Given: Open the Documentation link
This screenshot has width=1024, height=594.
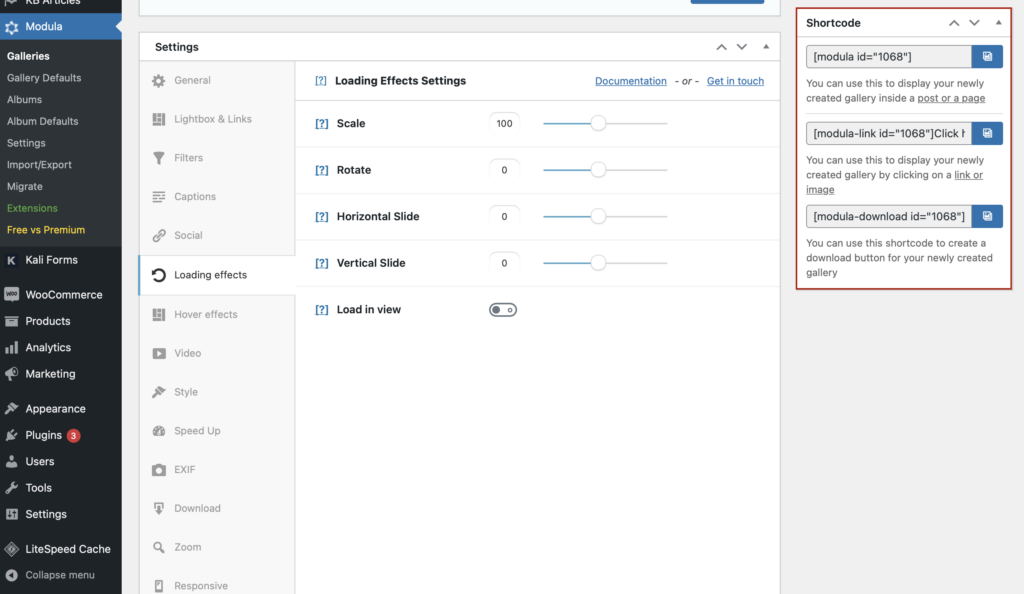Looking at the screenshot, I should (x=630, y=81).
